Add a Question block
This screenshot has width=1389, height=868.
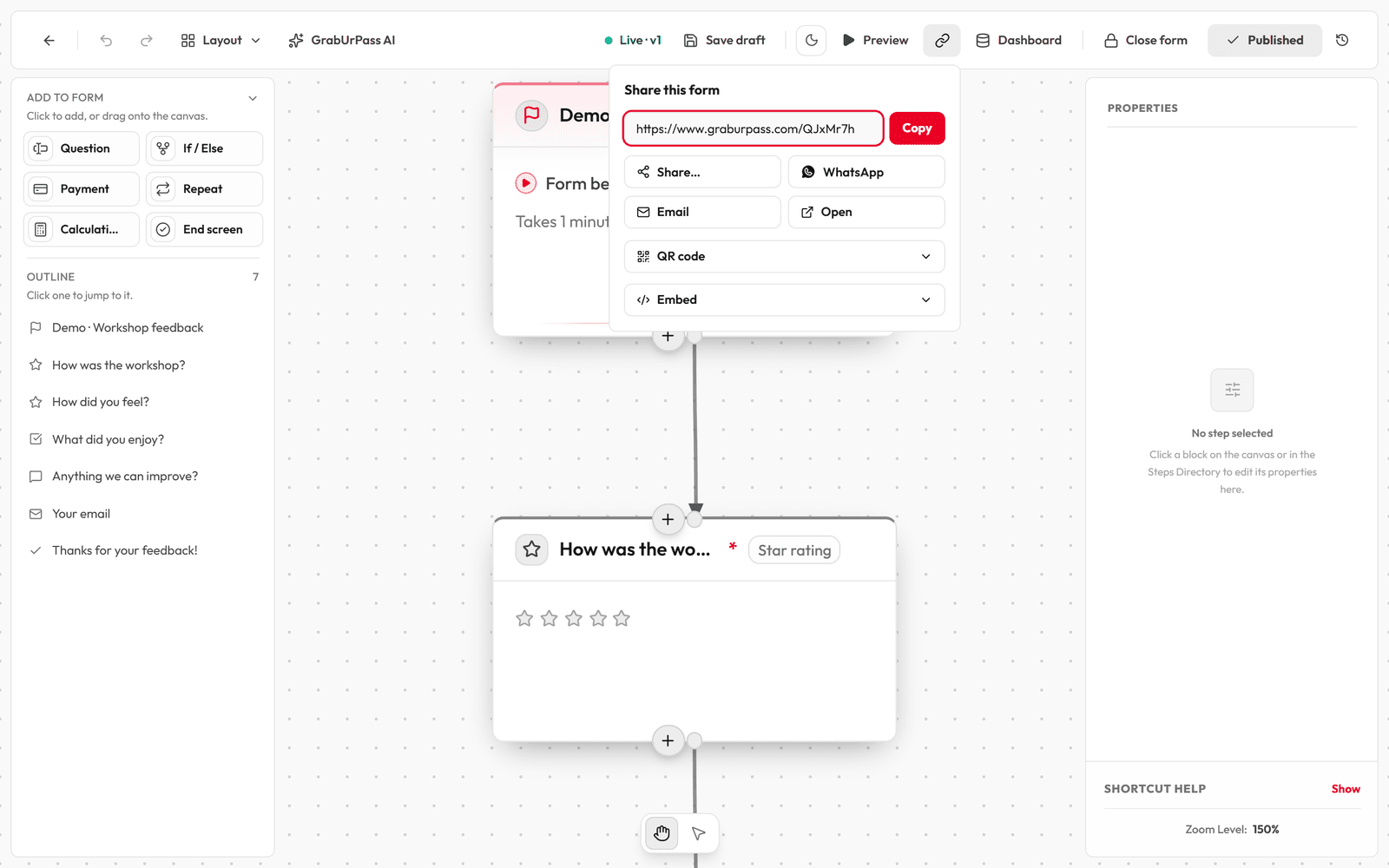[82, 148]
